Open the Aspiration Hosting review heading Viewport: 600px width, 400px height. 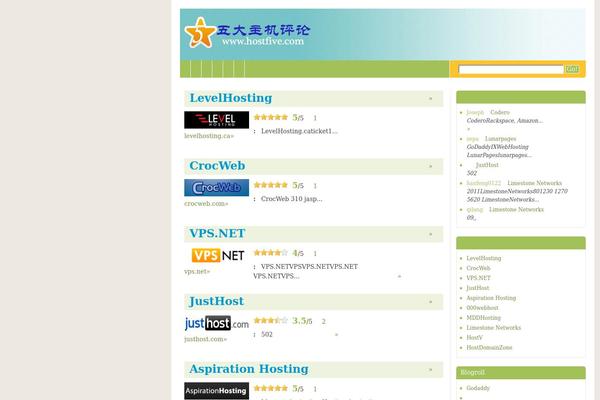tap(249, 369)
